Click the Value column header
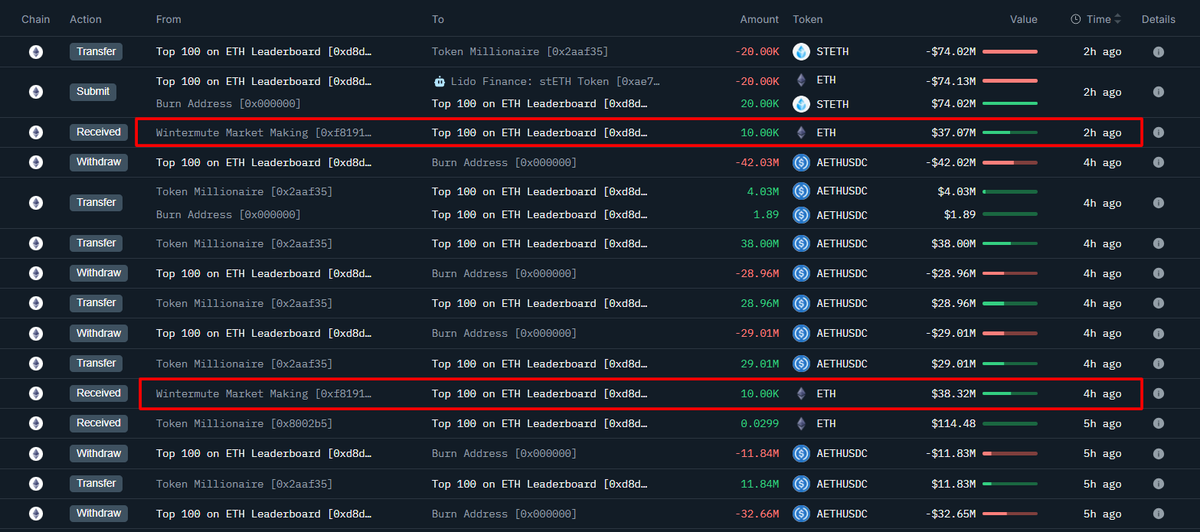This screenshot has width=1200, height=532. tap(1023, 19)
